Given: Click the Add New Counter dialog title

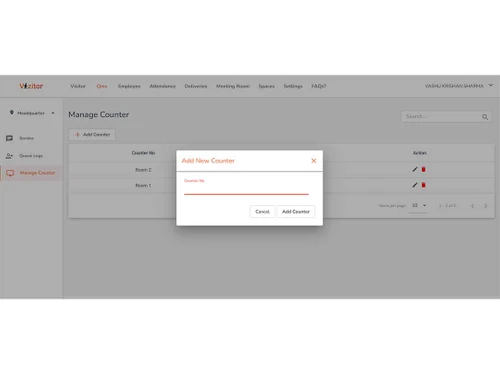Looking at the screenshot, I should coord(208,161).
